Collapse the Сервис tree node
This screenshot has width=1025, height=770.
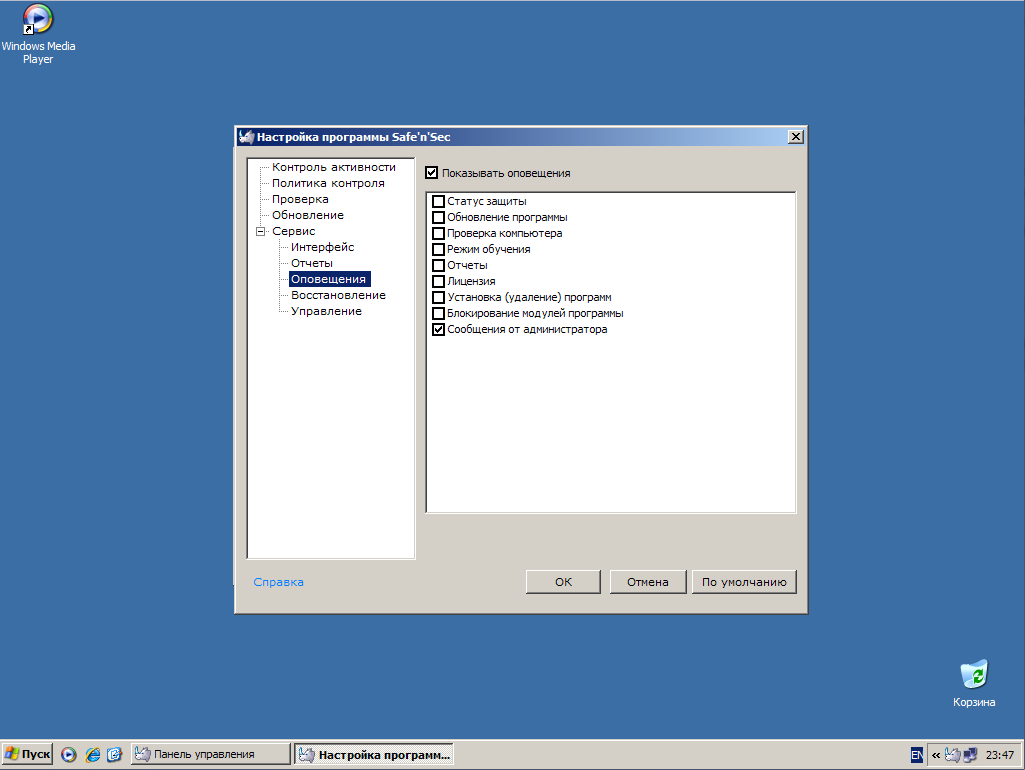click(260, 231)
